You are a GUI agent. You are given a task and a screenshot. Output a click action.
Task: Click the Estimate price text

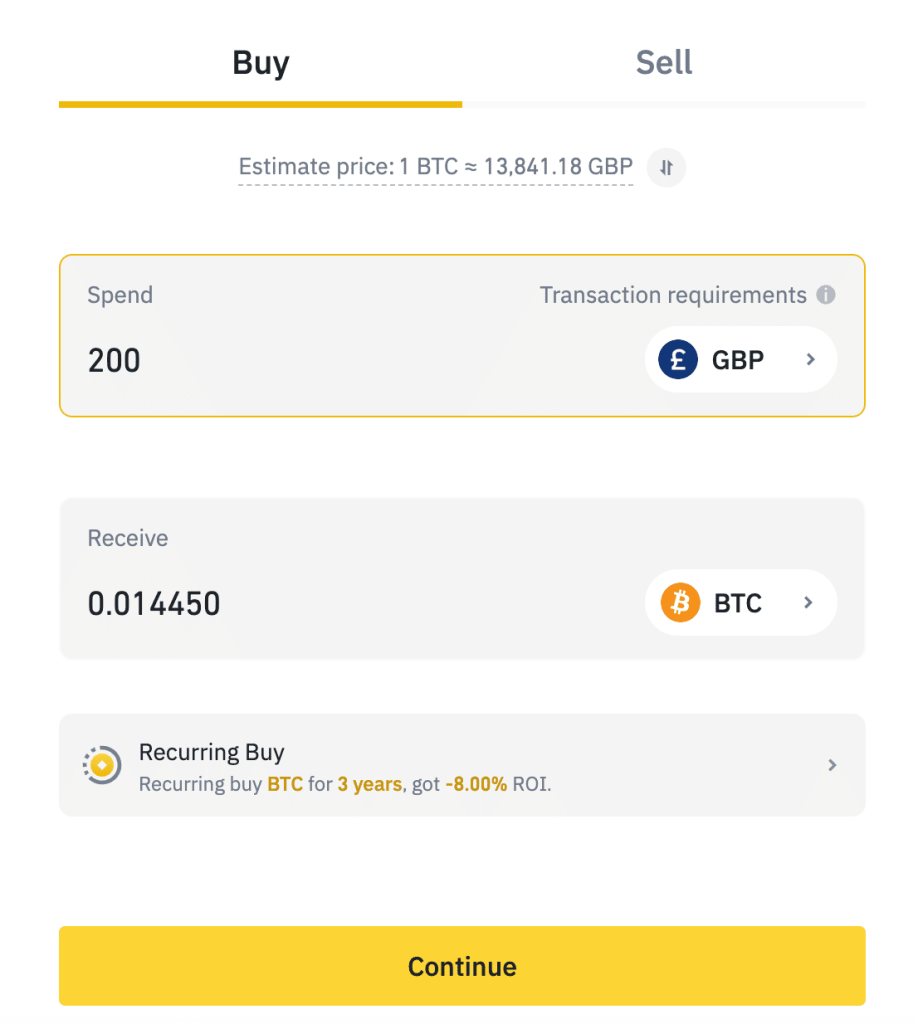(x=435, y=167)
